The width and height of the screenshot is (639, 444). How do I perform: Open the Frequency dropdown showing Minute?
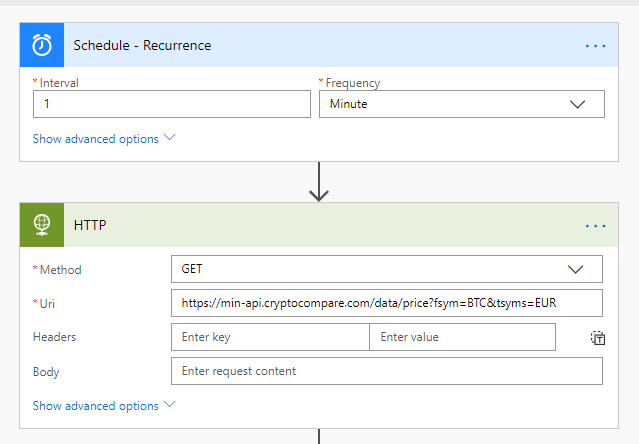462,104
